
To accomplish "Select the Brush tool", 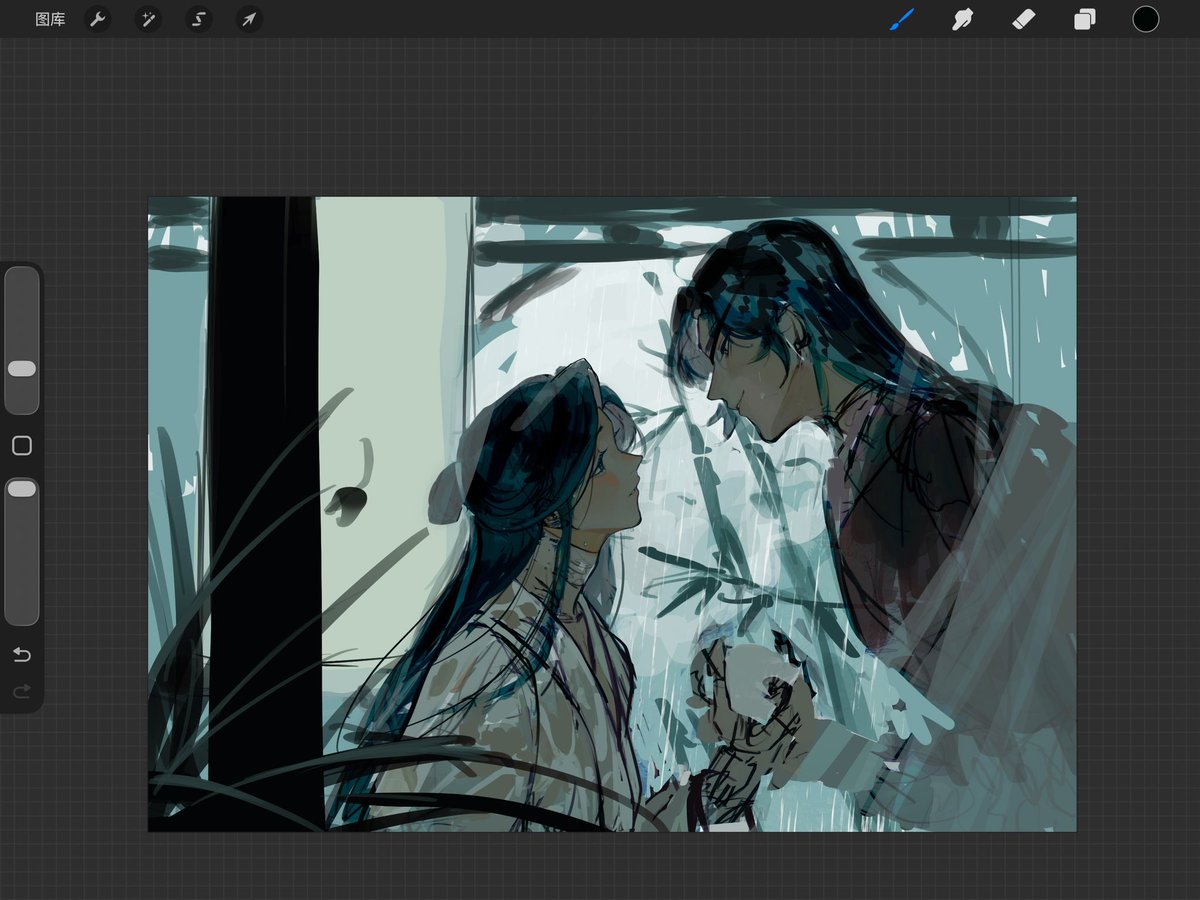I will click(x=902, y=19).
